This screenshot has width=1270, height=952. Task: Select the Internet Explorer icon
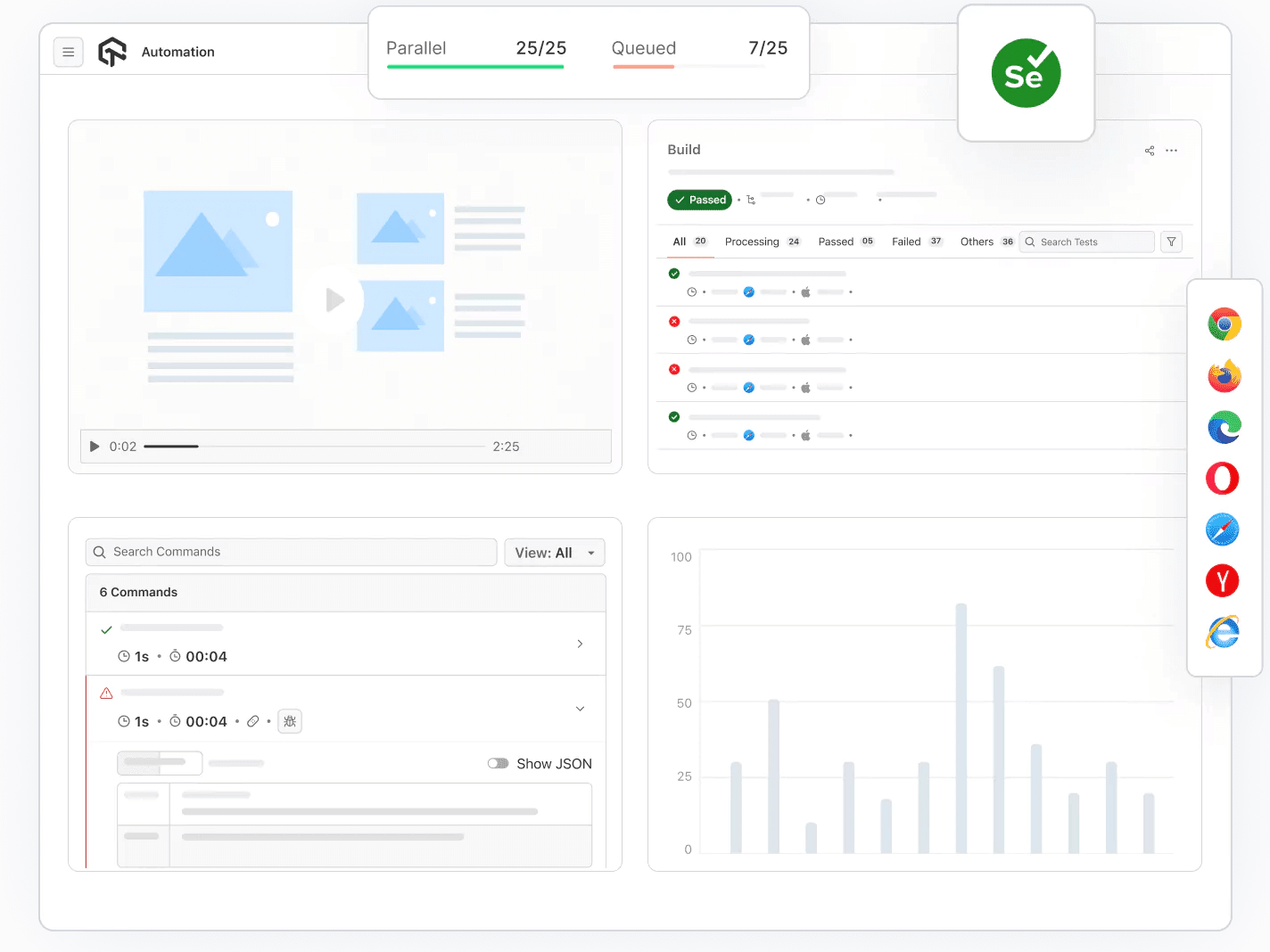click(1222, 632)
